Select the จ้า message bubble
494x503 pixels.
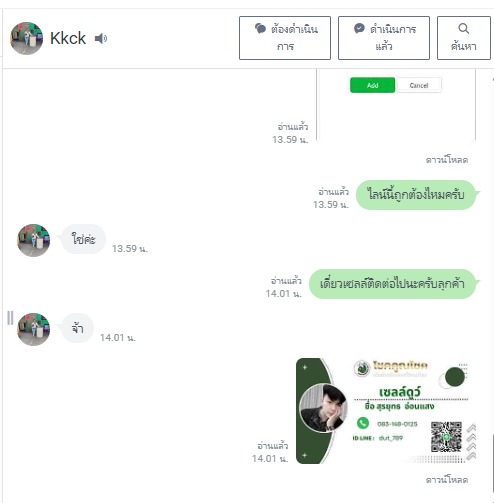77,328
